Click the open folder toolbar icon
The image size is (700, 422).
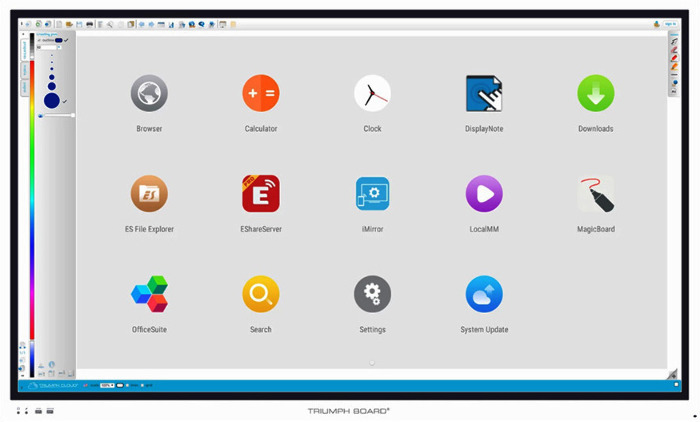click(x=69, y=24)
